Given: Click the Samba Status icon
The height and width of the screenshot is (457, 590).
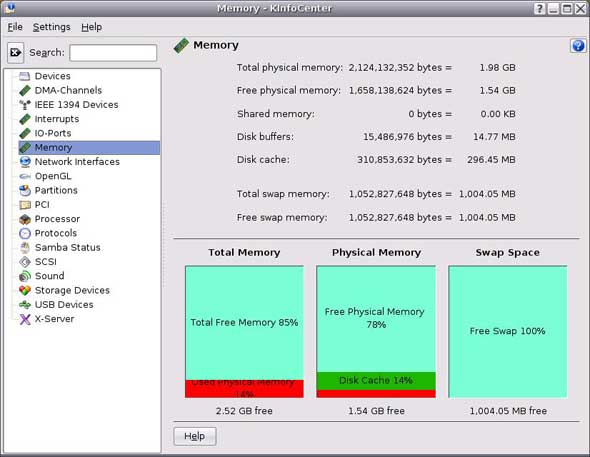Looking at the screenshot, I should (25, 248).
